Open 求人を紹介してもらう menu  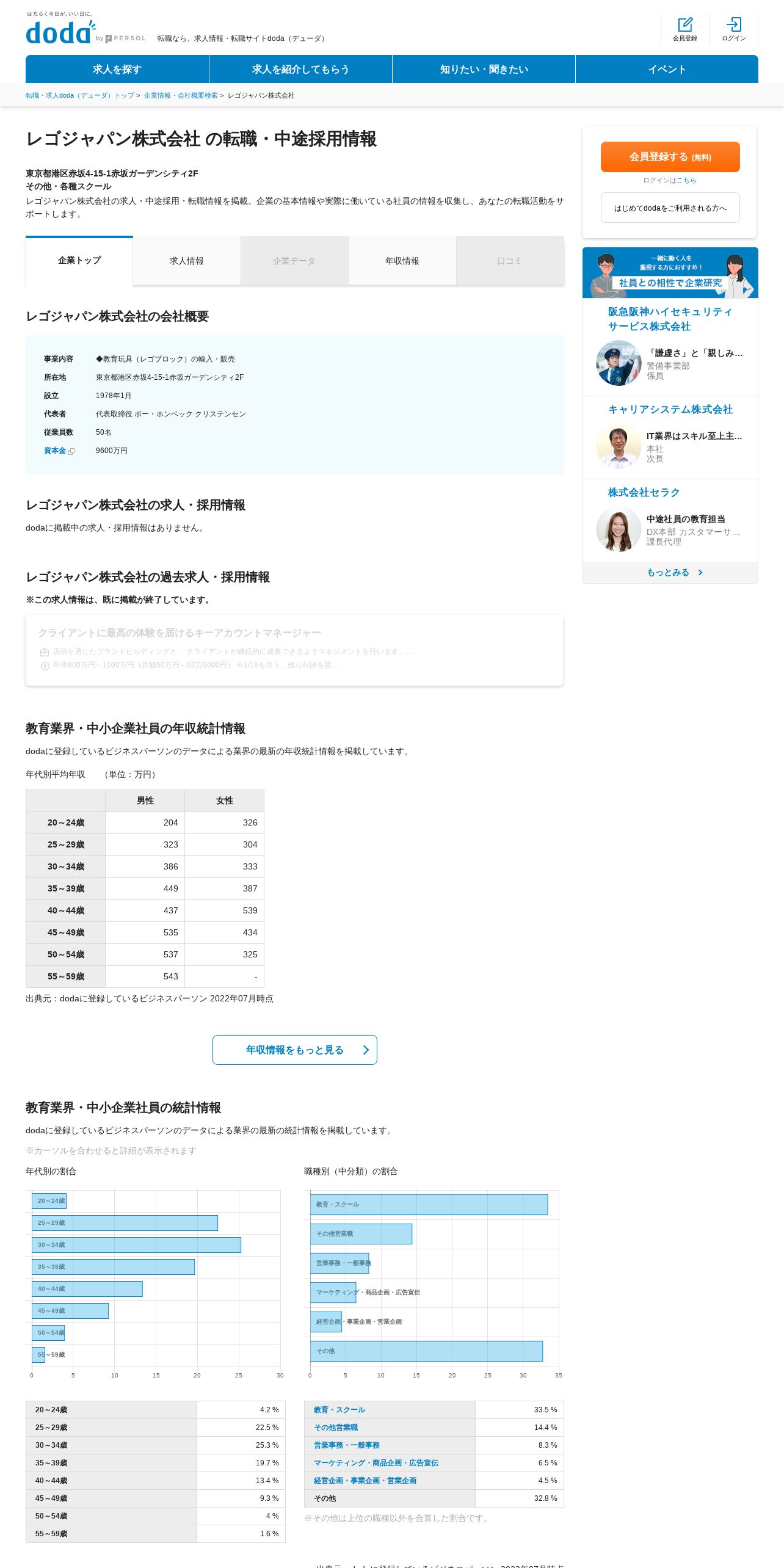pyautogui.click(x=300, y=69)
